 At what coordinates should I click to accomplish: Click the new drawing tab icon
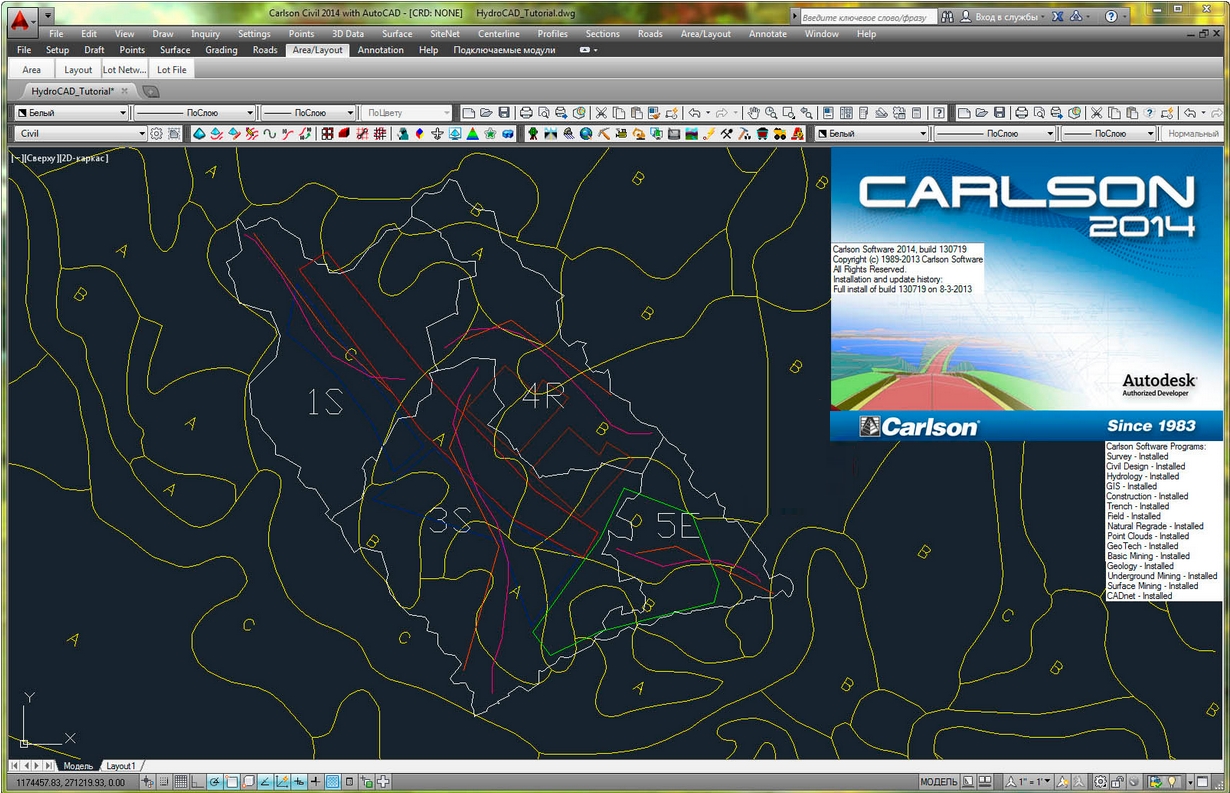[x=151, y=91]
